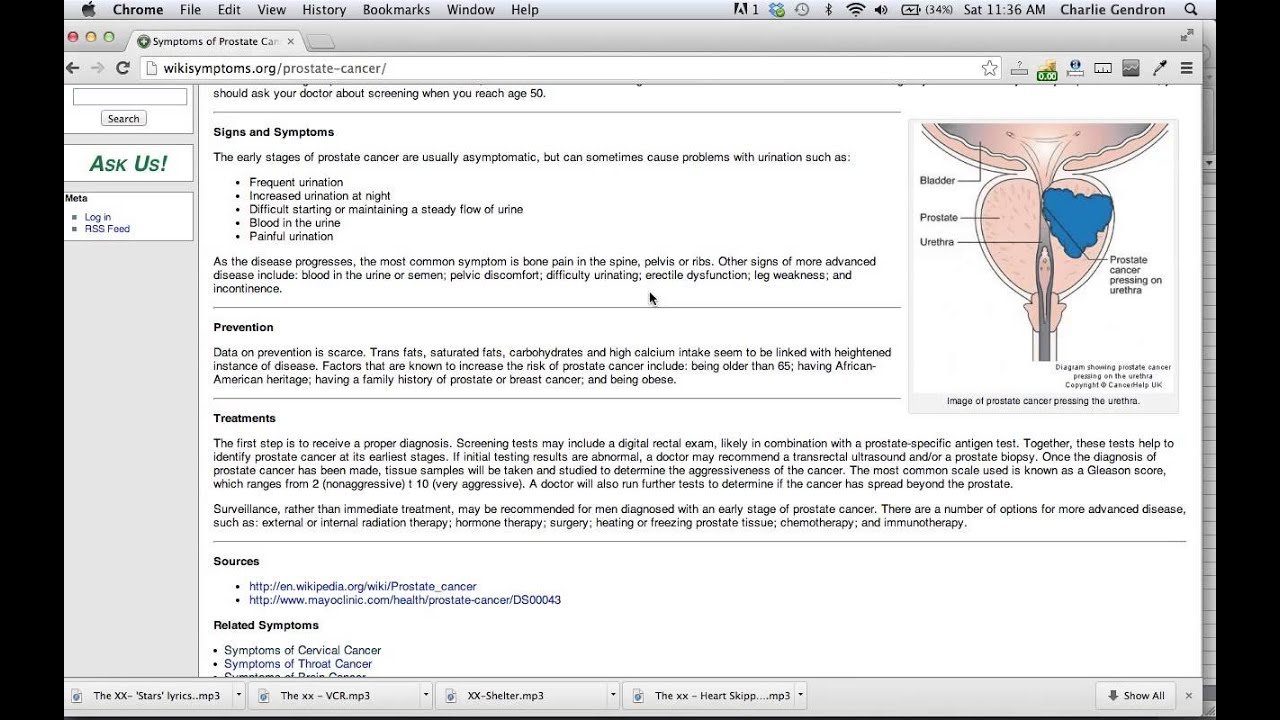This screenshot has width=1280, height=720.
Task: Click Show All downloads button
Action: pyautogui.click(x=1136, y=696)
